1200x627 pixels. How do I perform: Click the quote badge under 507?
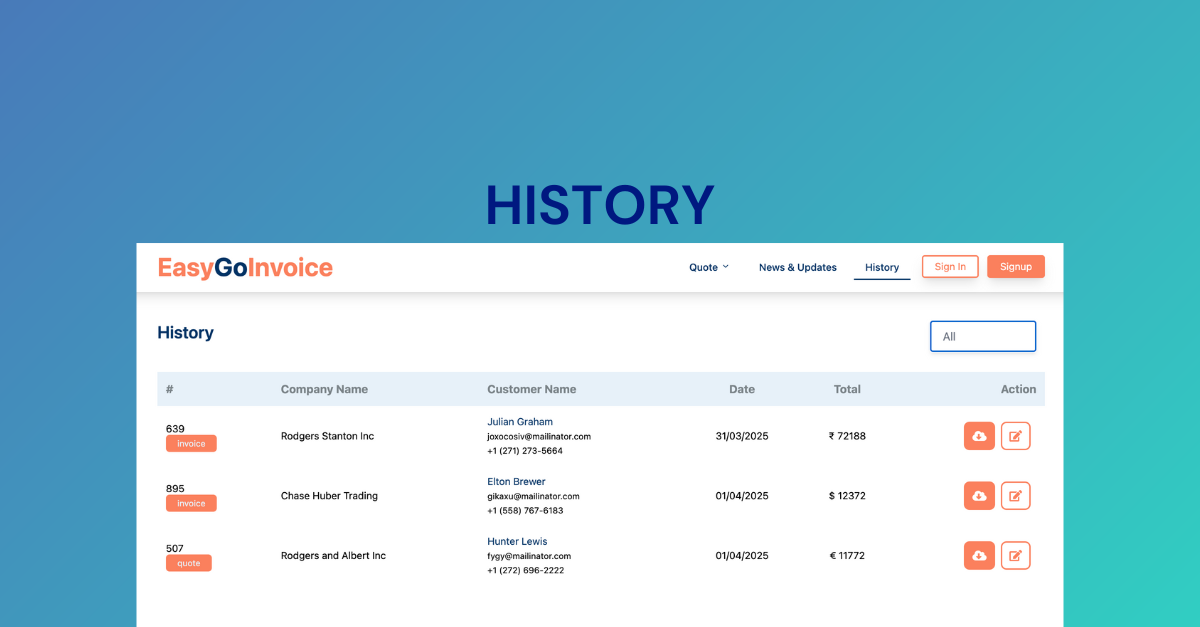188,563
